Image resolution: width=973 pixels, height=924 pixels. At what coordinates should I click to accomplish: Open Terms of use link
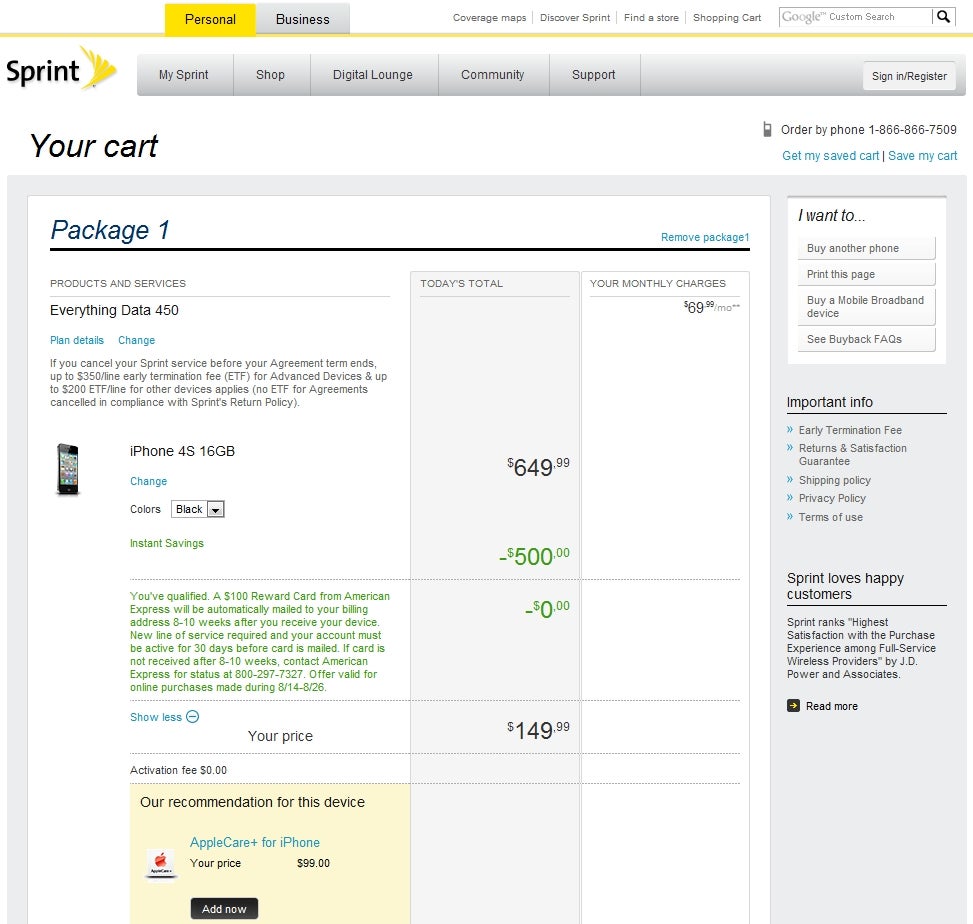click(830, 517)
